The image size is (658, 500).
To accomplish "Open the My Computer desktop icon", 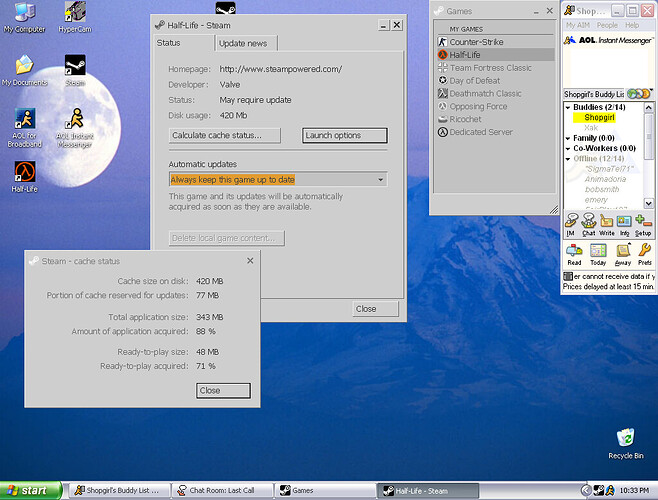I will click(x=24, y=17).
